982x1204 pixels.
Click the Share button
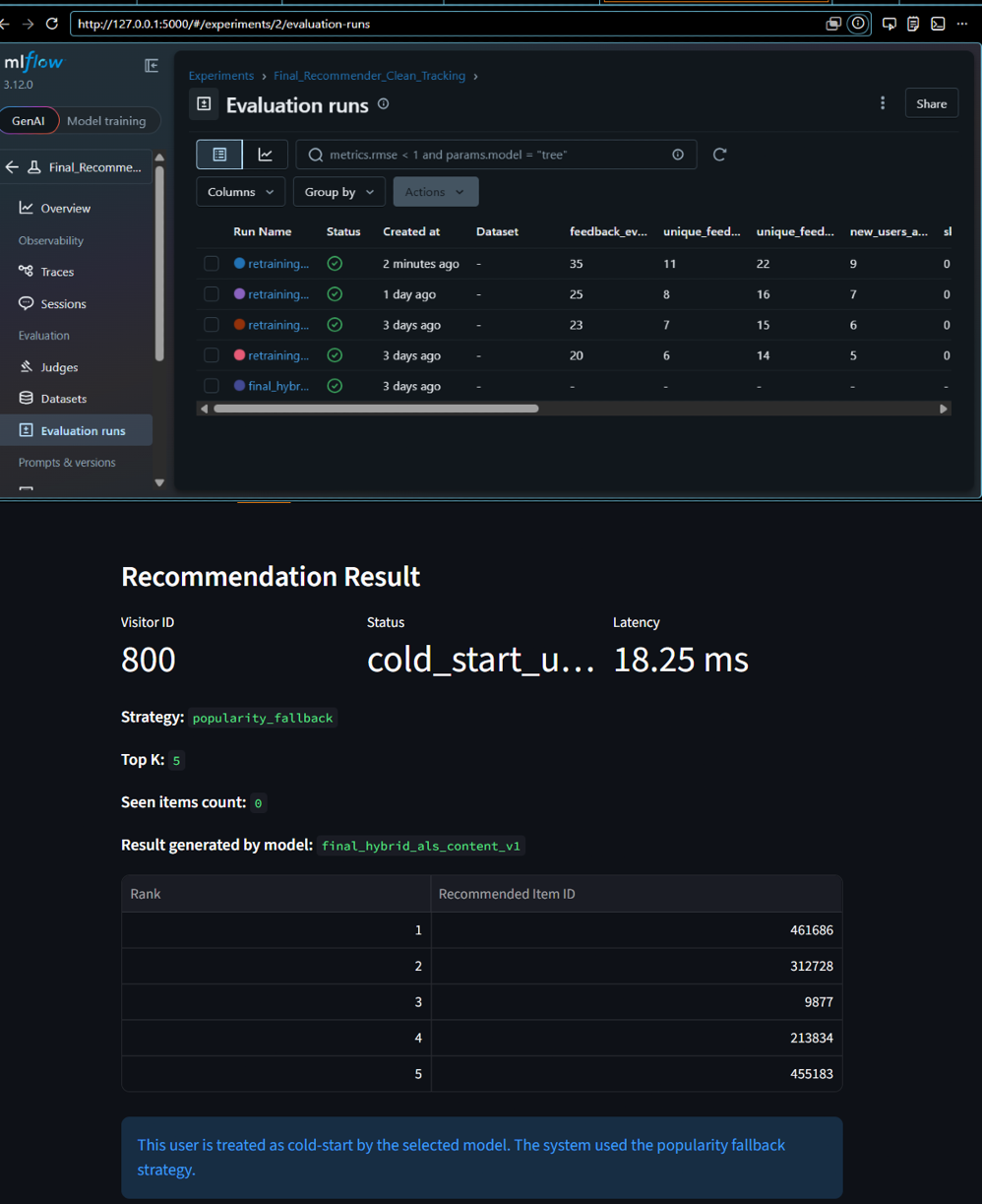tap(932, 103)
